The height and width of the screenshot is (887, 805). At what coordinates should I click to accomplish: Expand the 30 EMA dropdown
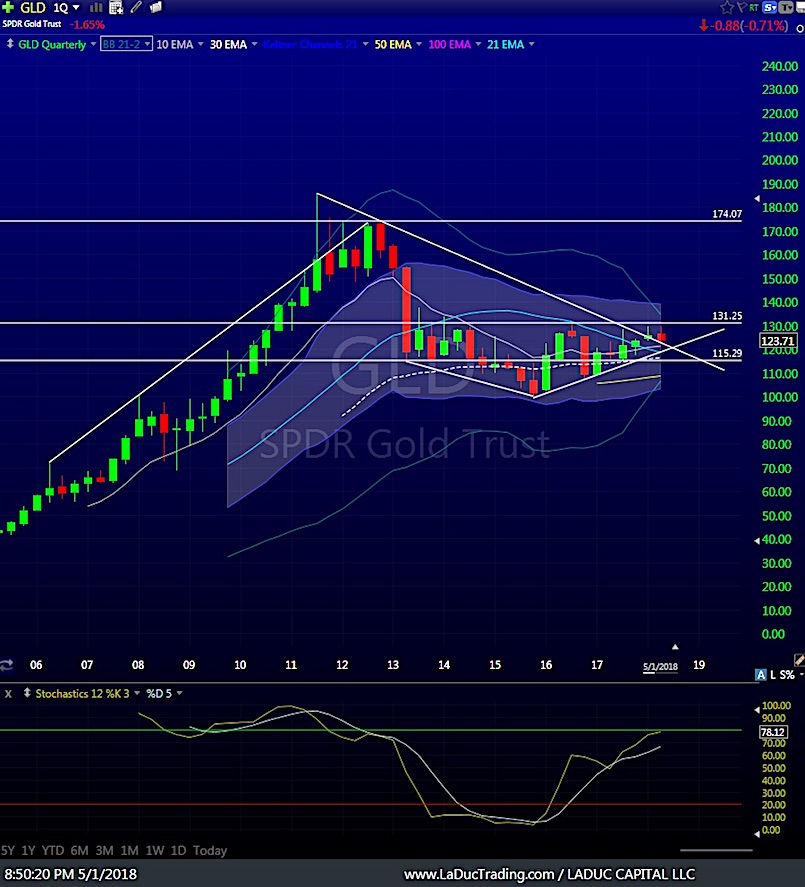coord(254,44)
